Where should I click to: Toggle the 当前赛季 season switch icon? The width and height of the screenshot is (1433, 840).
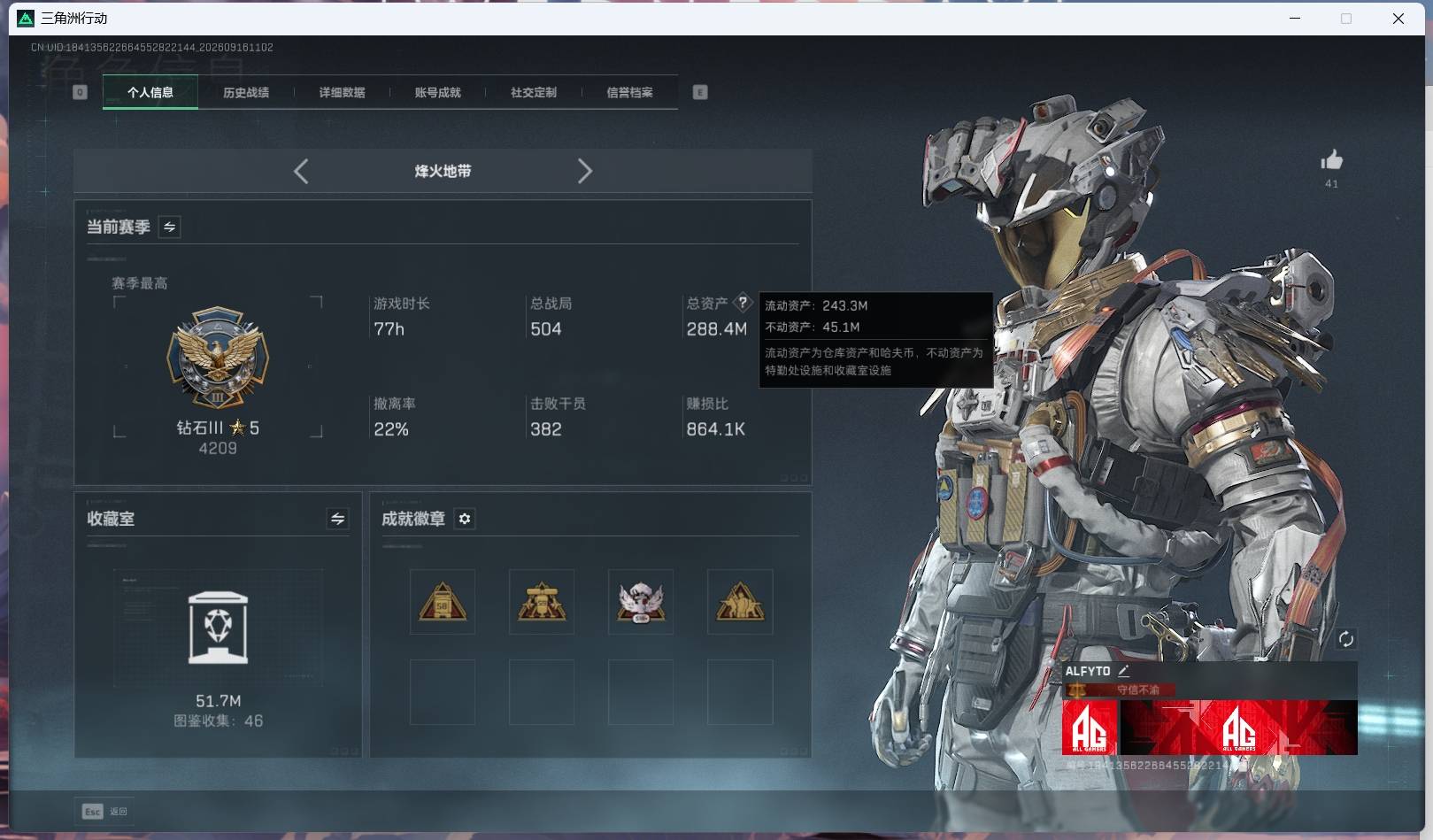tap(169, 227)
